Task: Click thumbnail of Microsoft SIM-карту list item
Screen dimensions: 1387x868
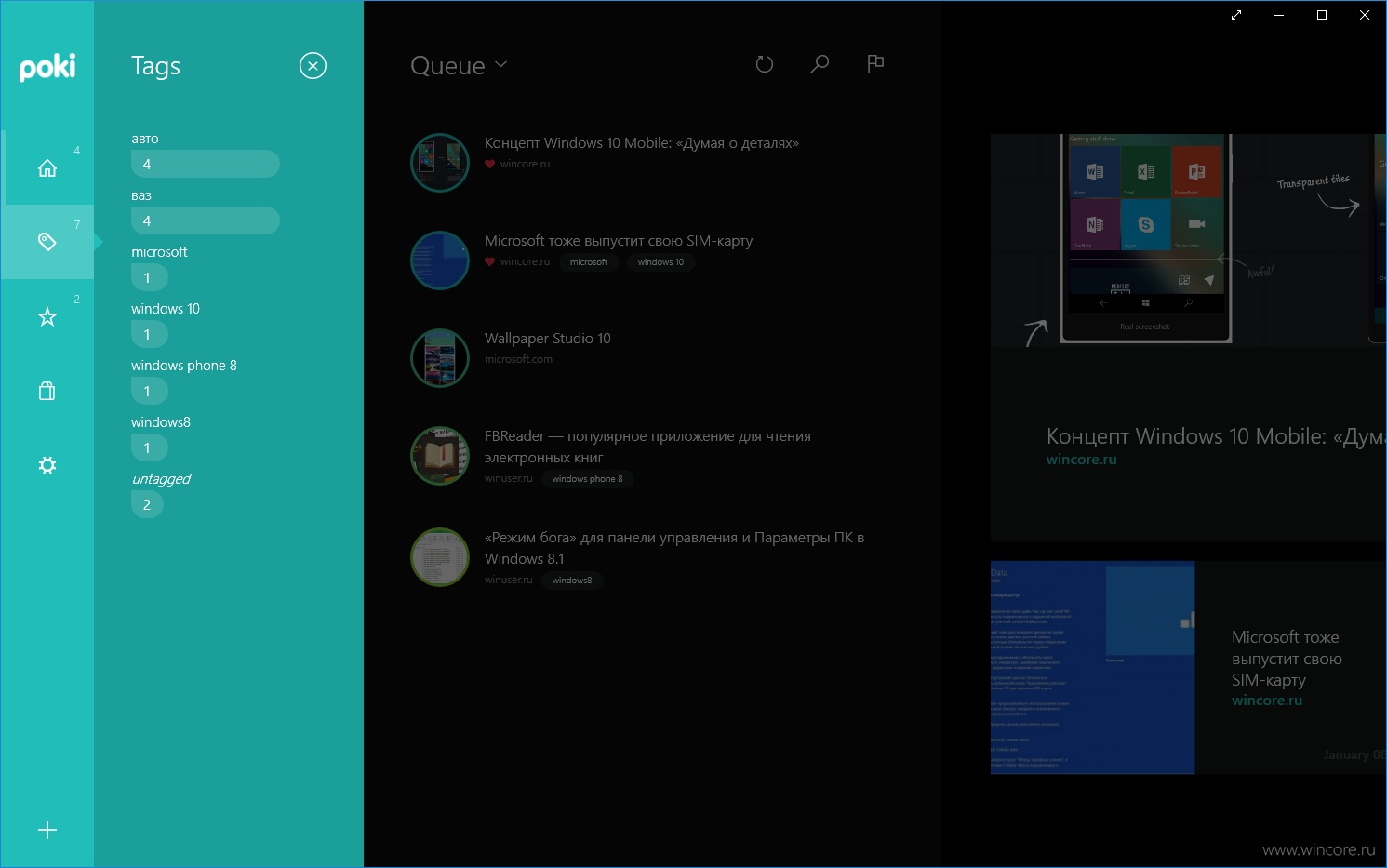Action: [x=440, y=260]
